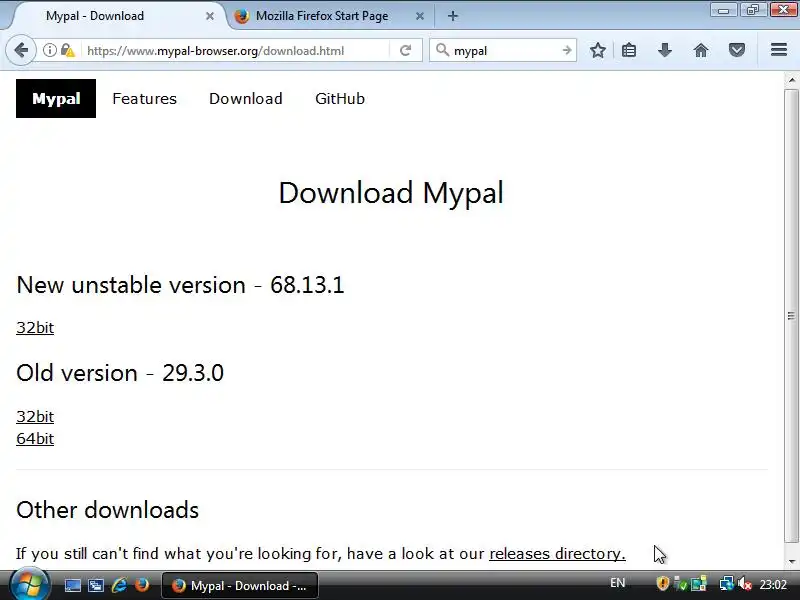
Task: Open the site information icon in address bar
Action: pyautogui.click(x=49, y=51)
